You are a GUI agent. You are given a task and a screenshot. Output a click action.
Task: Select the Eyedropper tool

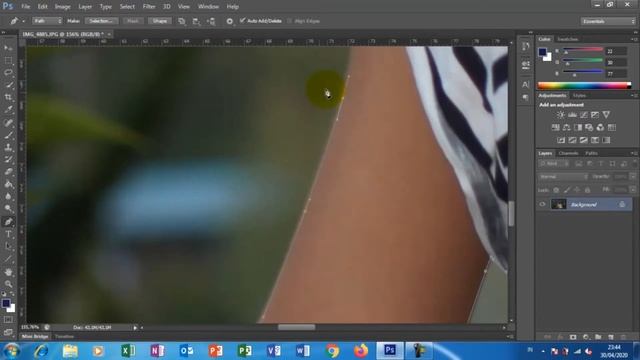(8, 110)
